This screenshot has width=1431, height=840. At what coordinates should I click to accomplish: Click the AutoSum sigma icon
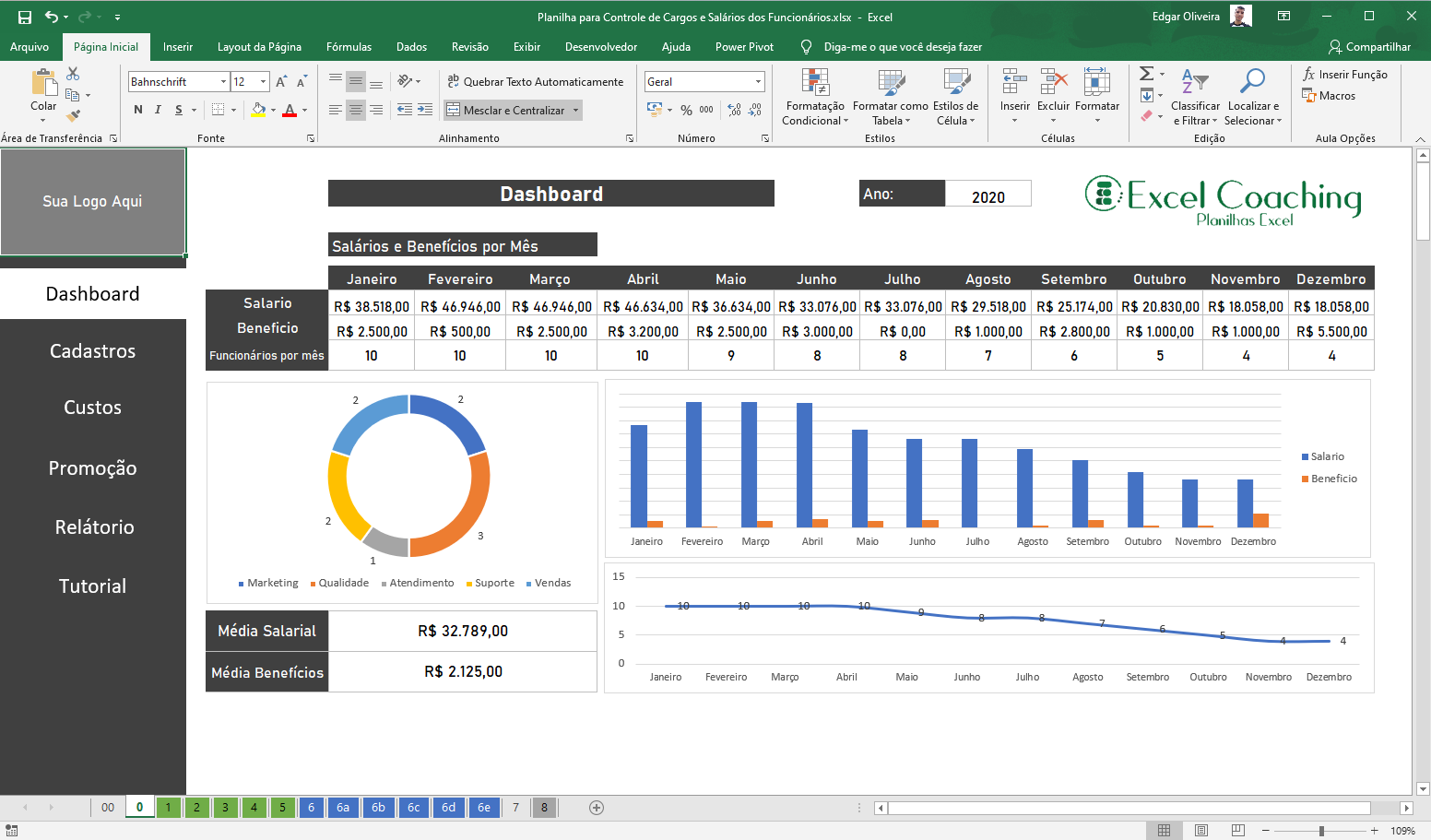[x=1146, y=74]
